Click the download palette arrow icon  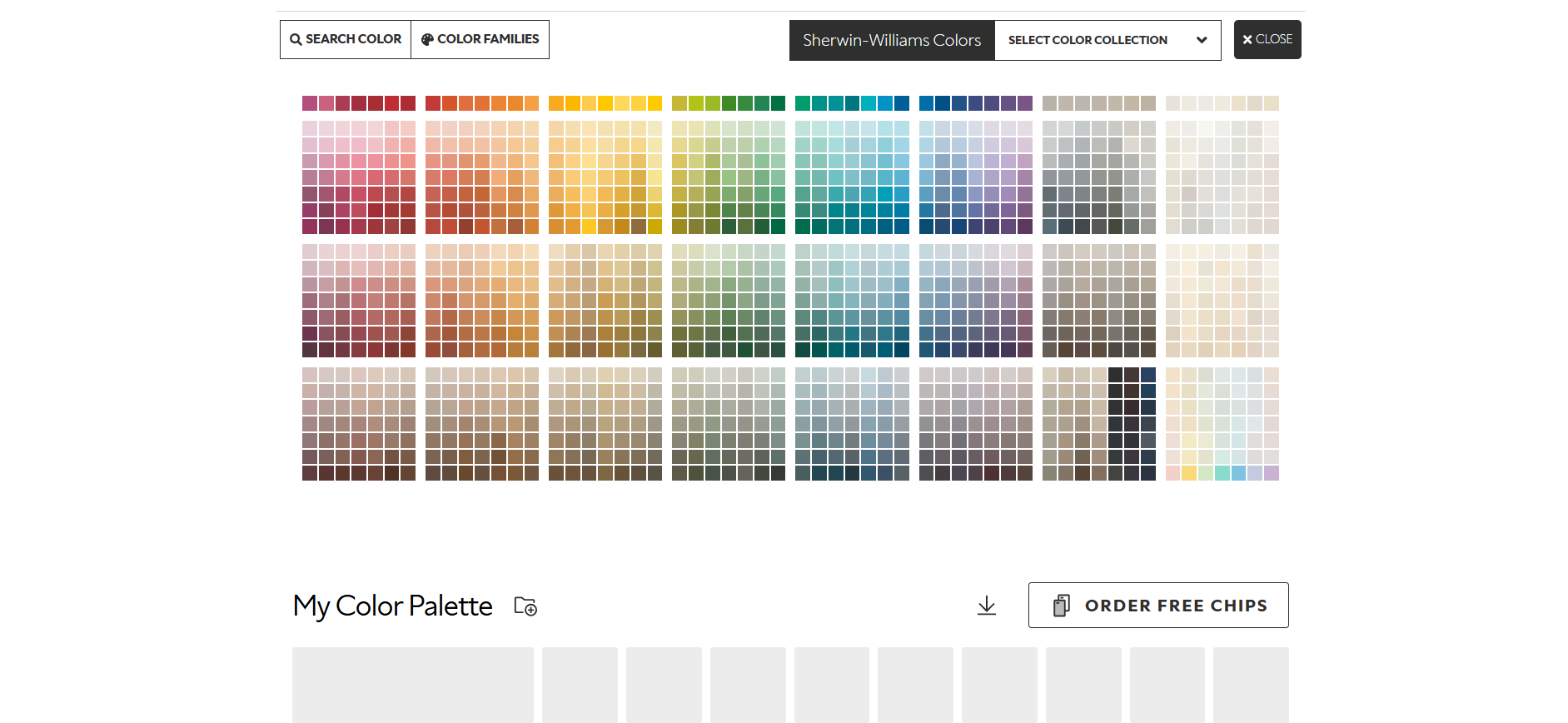[x=987, y=606]
